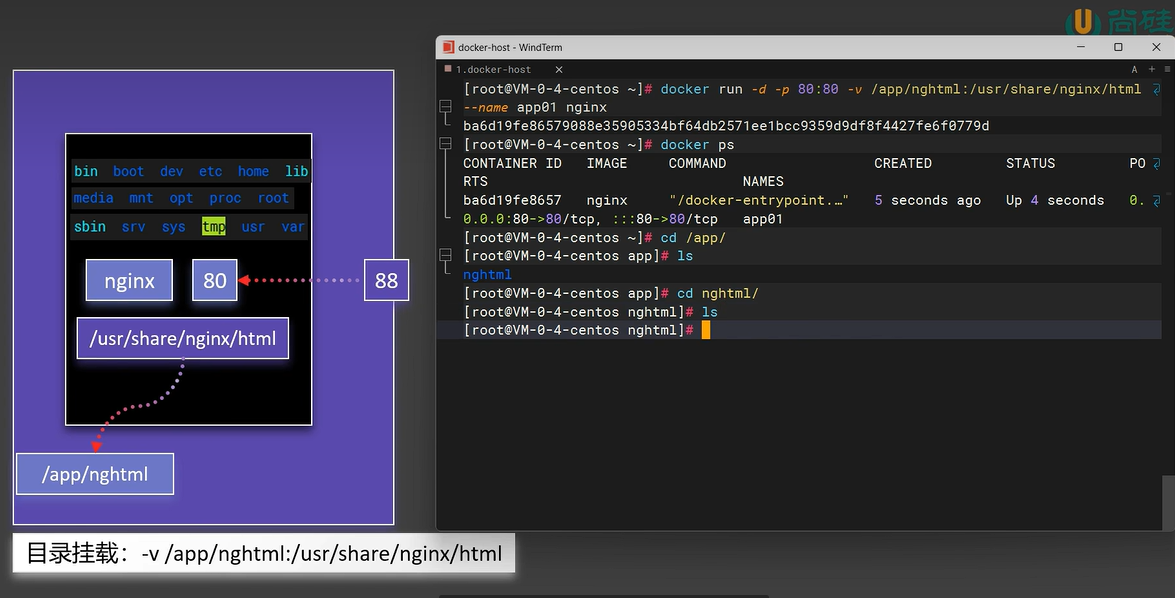Click the wrap indicator on ba6d19fe8657 row
The height and width of the screenshot is (598, 1175).
point(1156,200)
